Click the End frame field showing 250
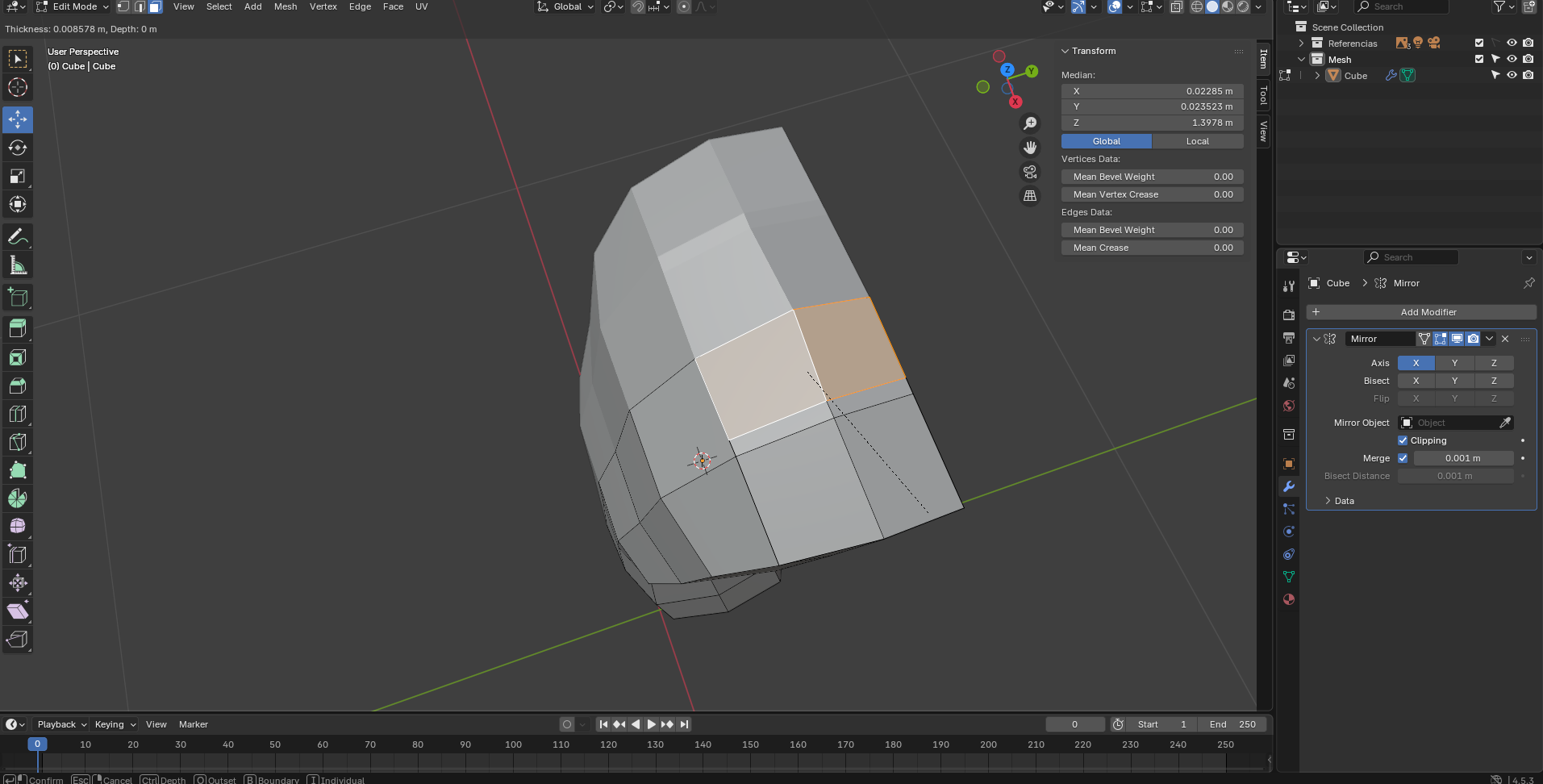This screenshot has height=784, width=1543. pos(1232,724)
